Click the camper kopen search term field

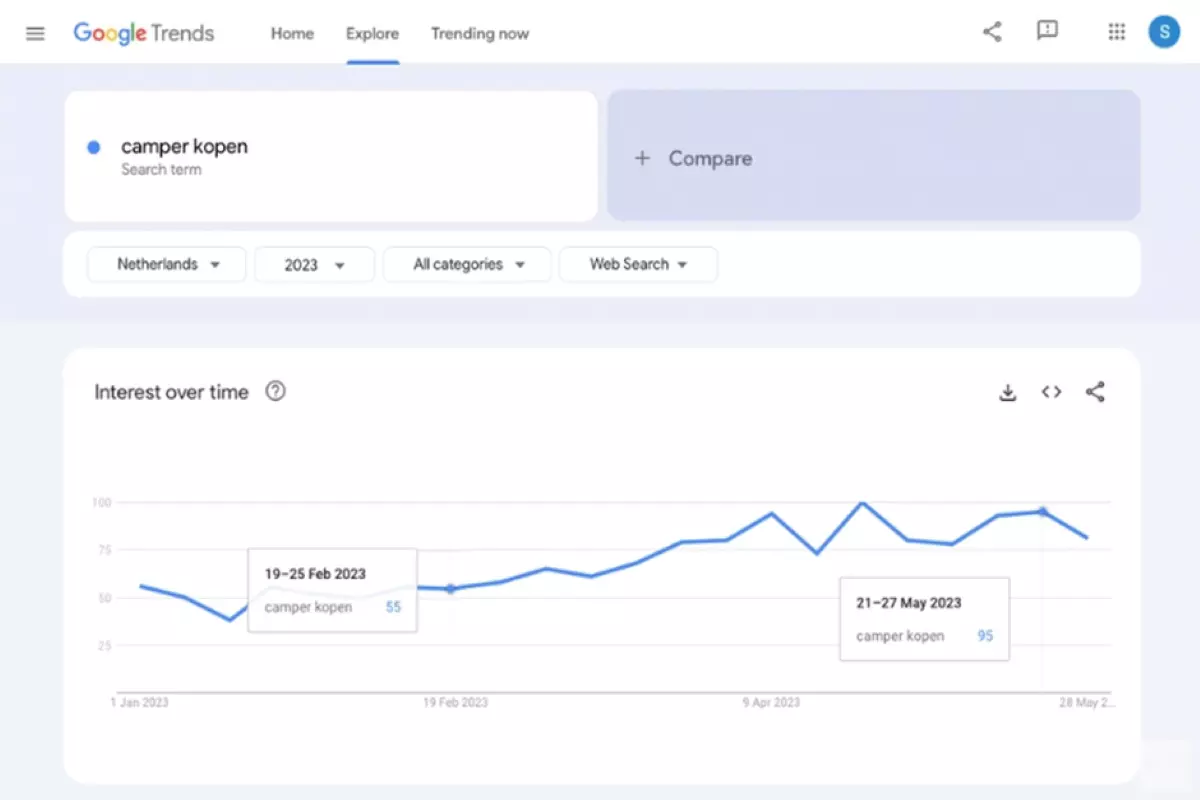tap(330, 156)
